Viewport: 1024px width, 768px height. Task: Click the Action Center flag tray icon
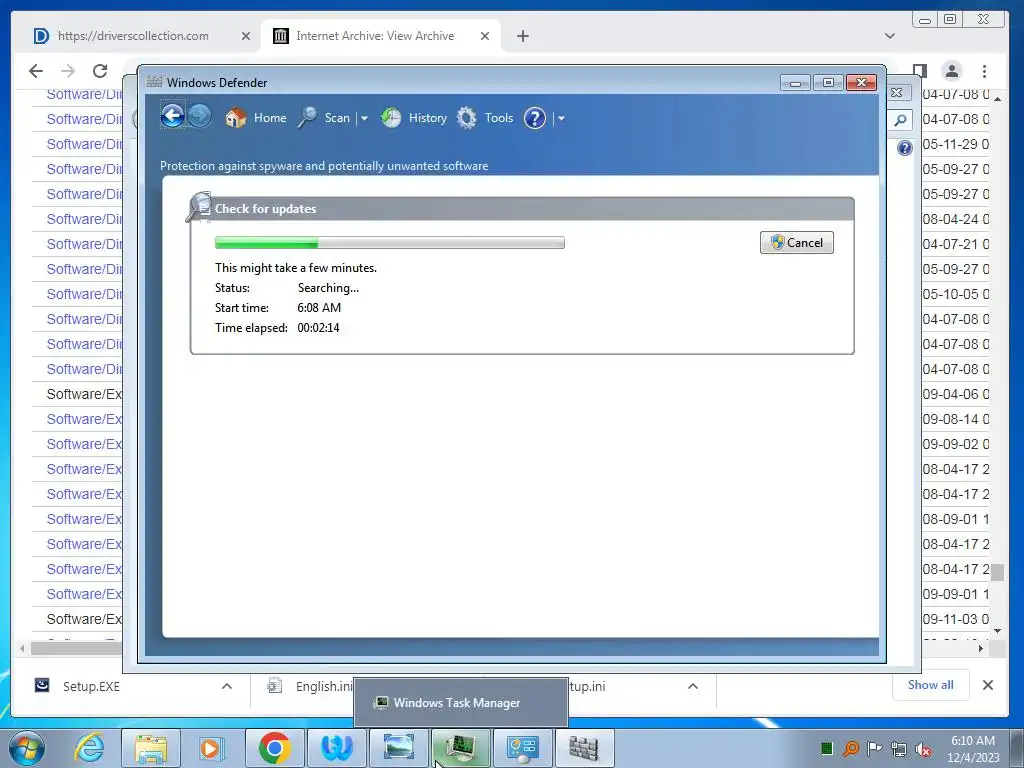(874, 748)
